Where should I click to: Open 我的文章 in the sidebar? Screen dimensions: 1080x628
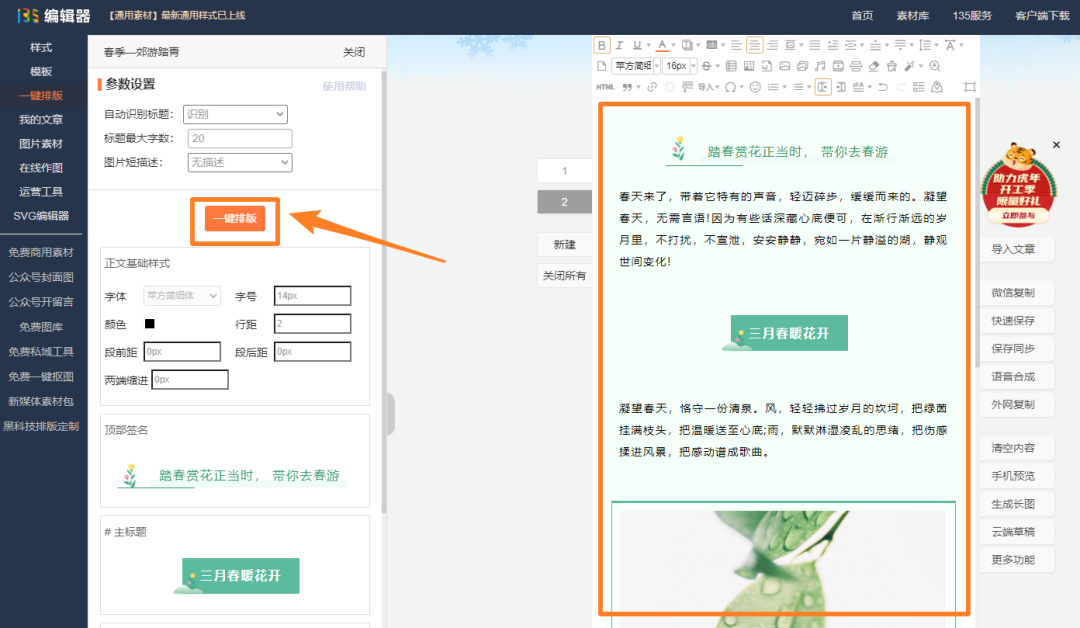[41, 120]
